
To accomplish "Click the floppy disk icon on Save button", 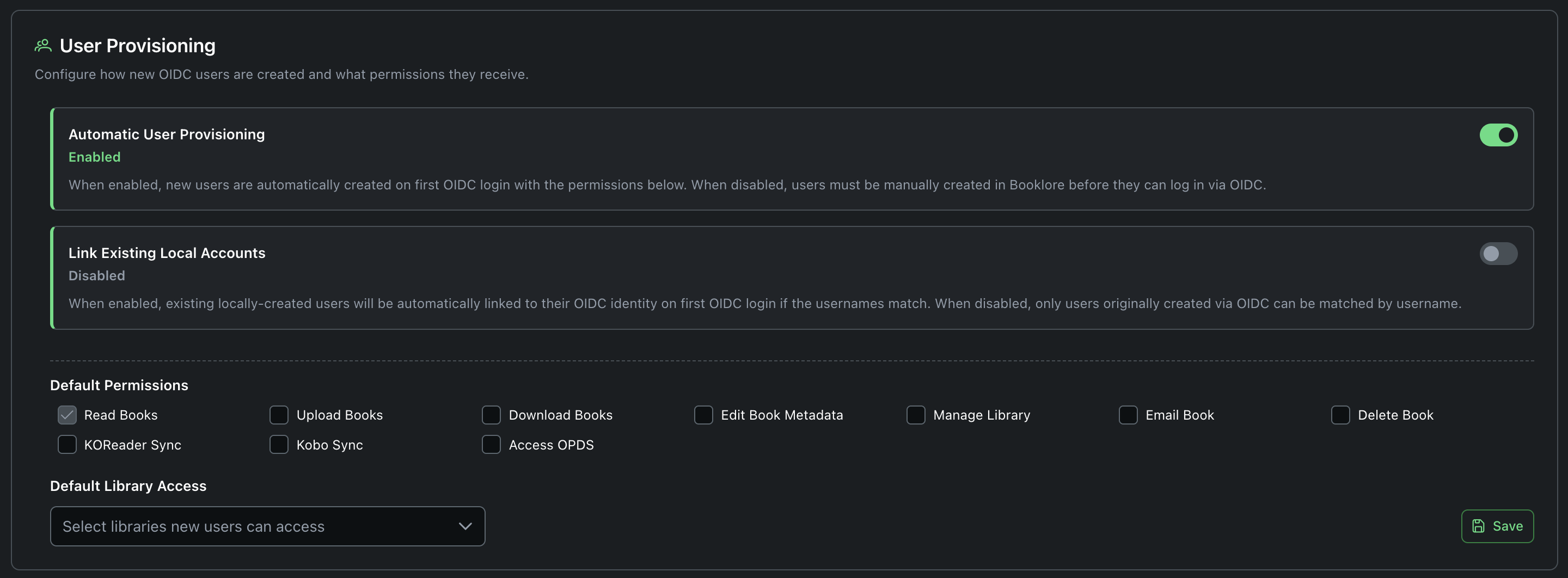I will point(1478,526).
